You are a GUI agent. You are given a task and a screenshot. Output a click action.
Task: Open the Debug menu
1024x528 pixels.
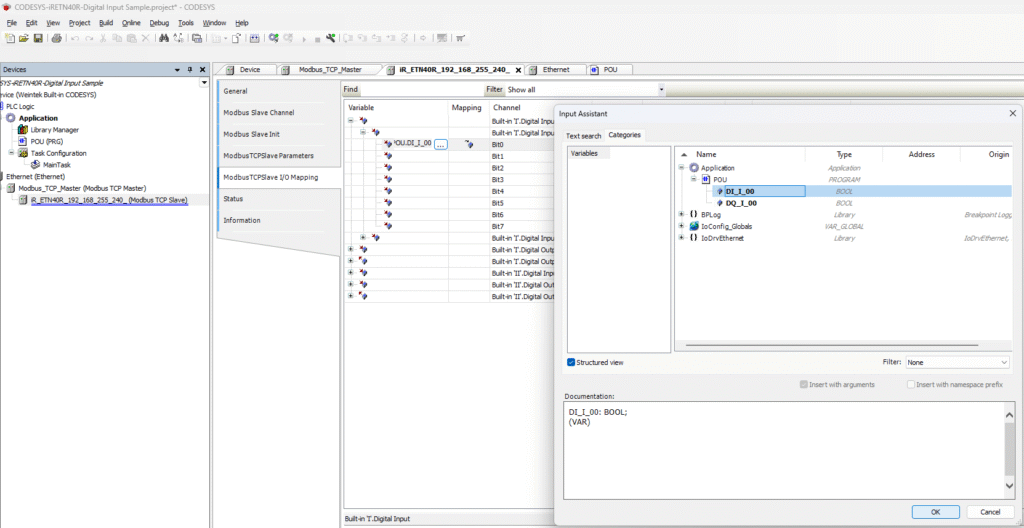(159, 22)
